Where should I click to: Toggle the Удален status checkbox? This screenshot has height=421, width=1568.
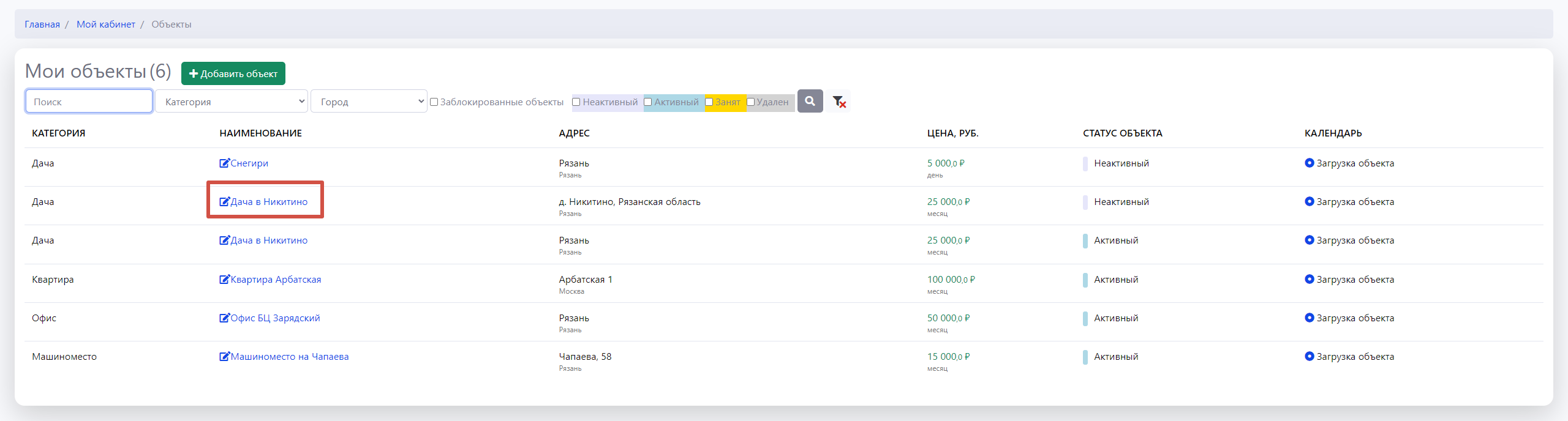[750, 102]
